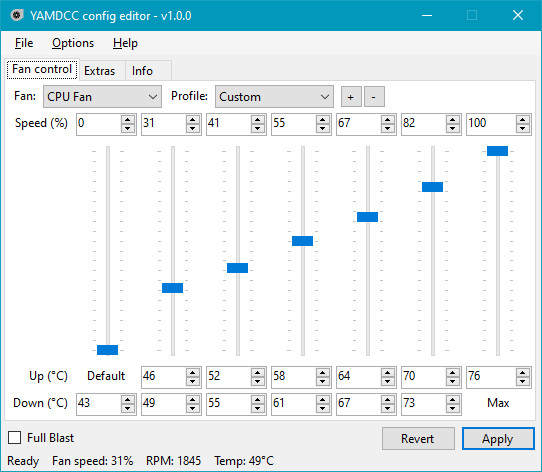Increase Down temperature 55 with up arrow
This screenshot has width=542, height=472.
point(258,399)
